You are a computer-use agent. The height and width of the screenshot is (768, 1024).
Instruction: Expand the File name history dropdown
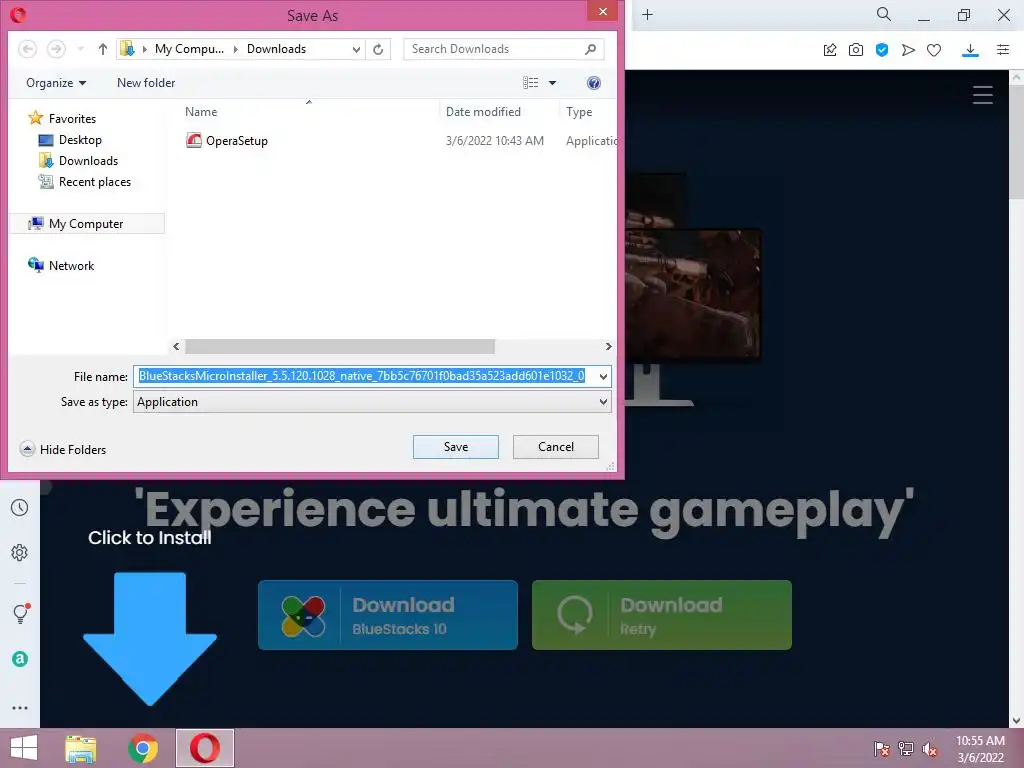pyautogui.click(x=603, y=376)
